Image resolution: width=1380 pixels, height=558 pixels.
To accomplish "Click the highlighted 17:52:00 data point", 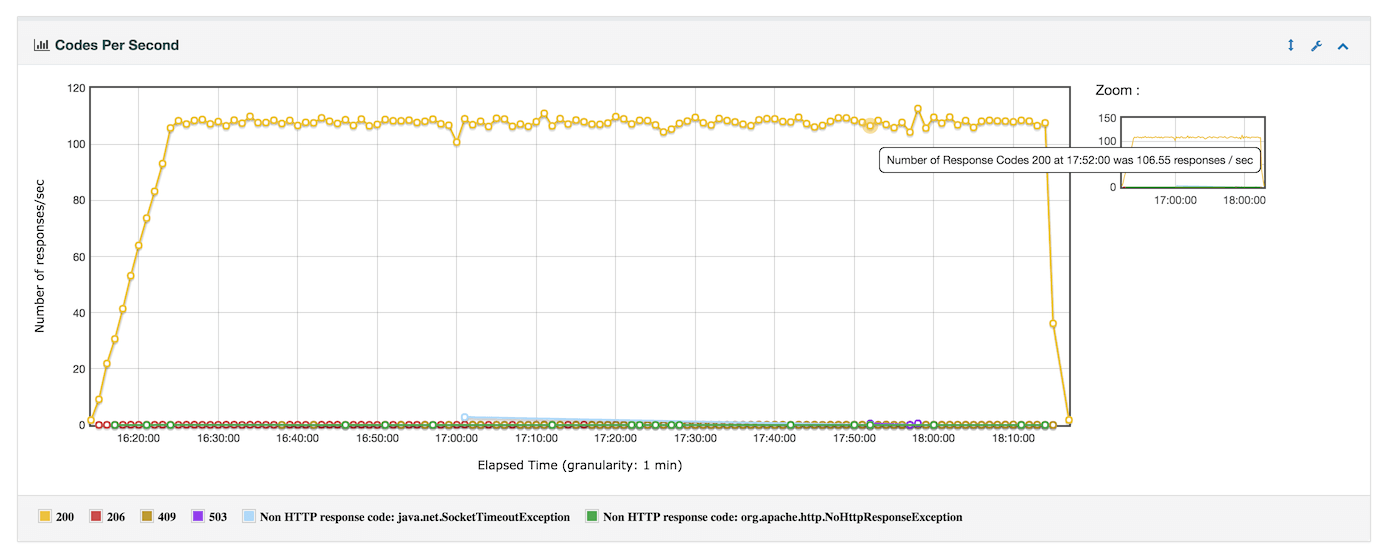I will (x=870, y=125).
